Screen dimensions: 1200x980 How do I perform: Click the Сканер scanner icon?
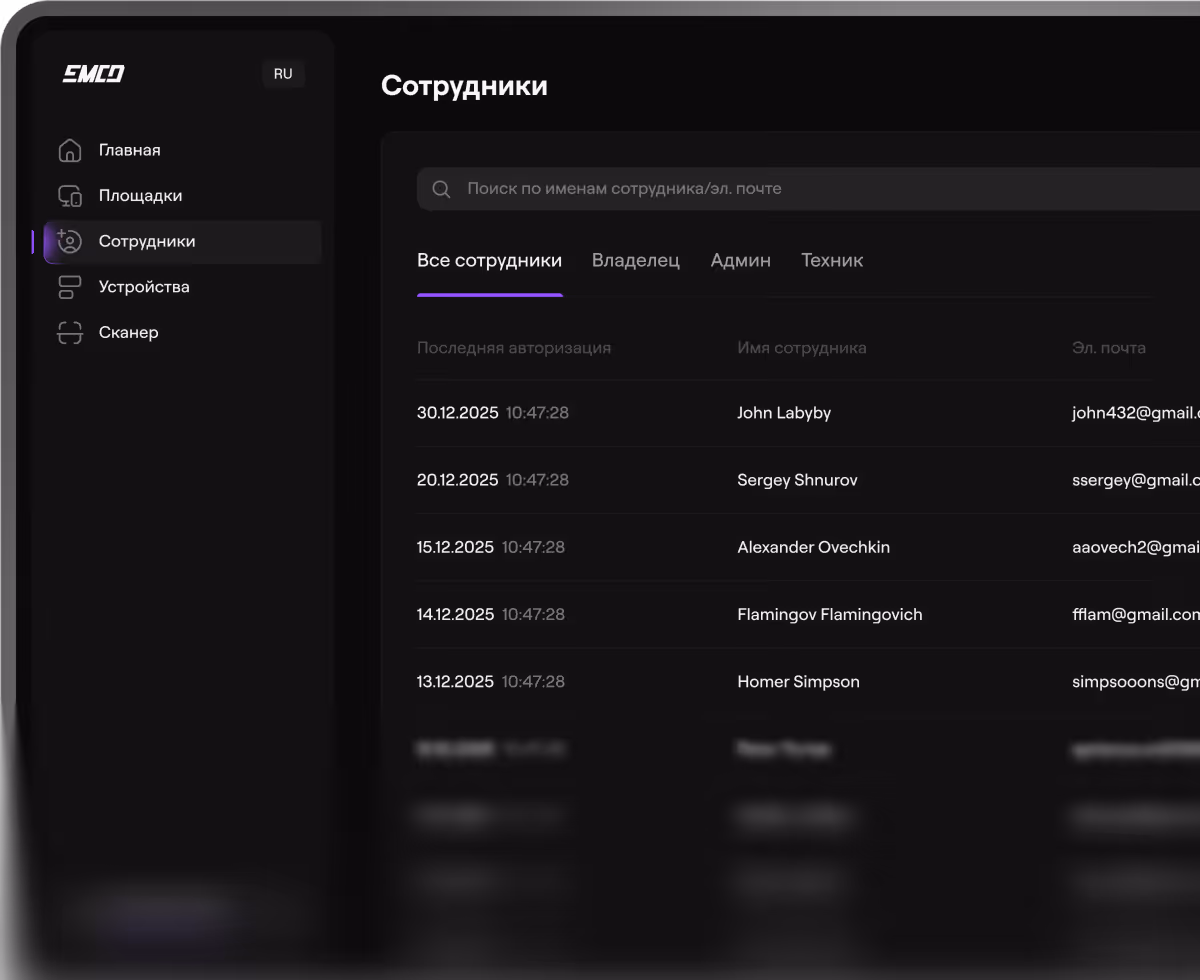tap(70, 333)
